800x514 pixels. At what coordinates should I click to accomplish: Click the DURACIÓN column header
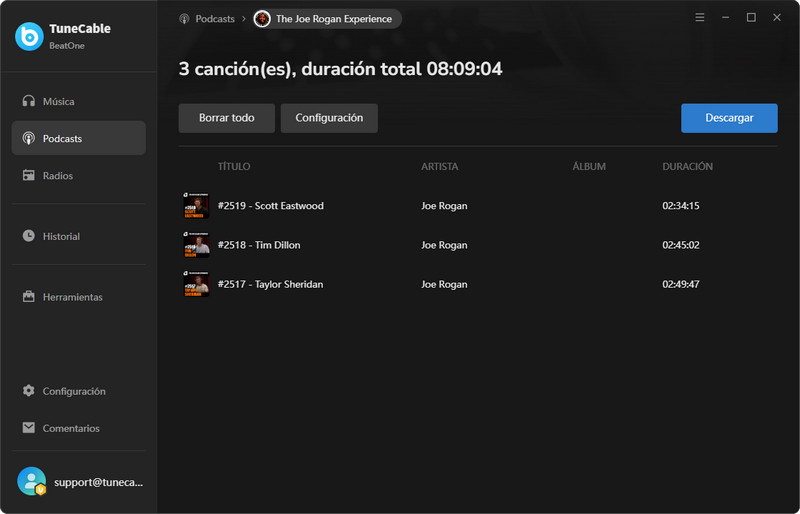tap(688, 166)
